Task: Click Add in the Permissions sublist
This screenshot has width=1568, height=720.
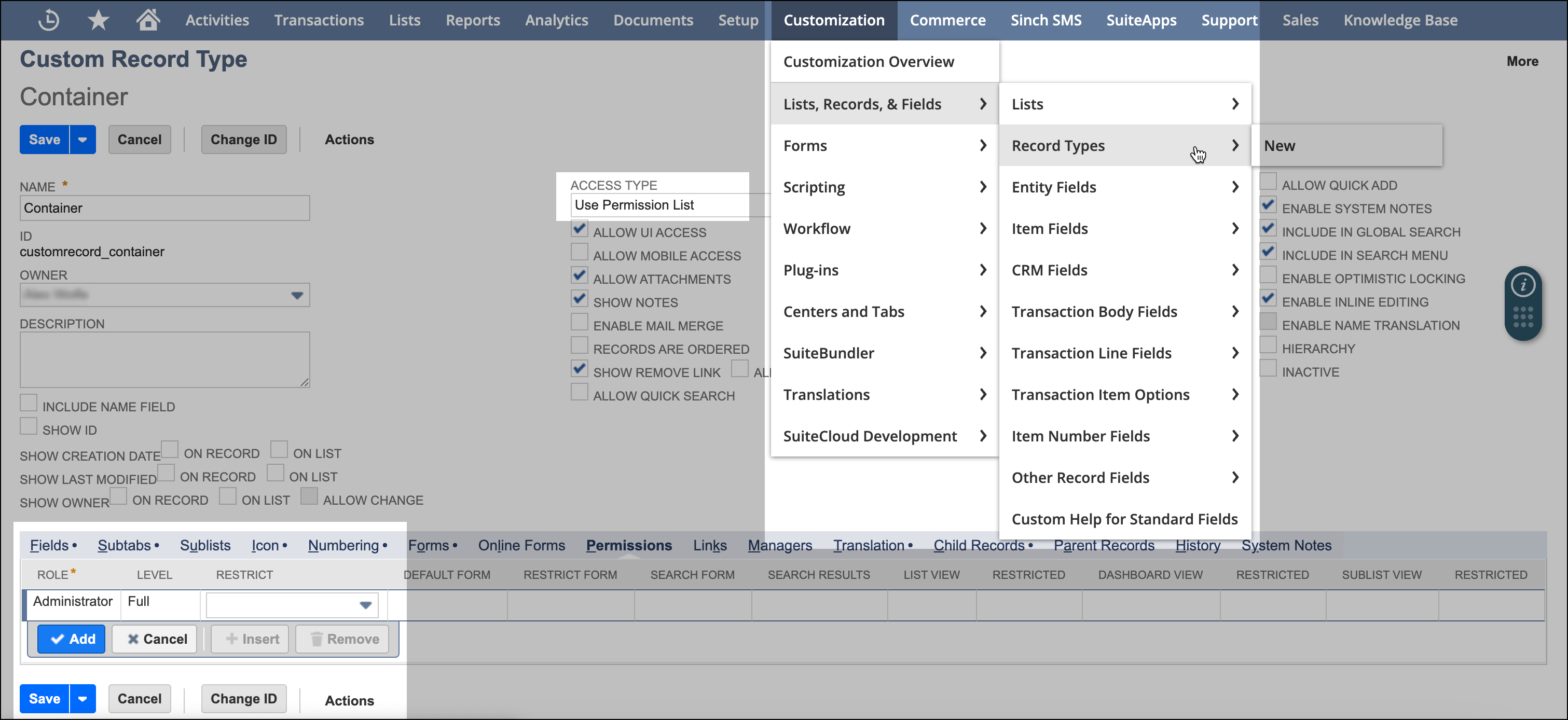Action: click(71, 639)
